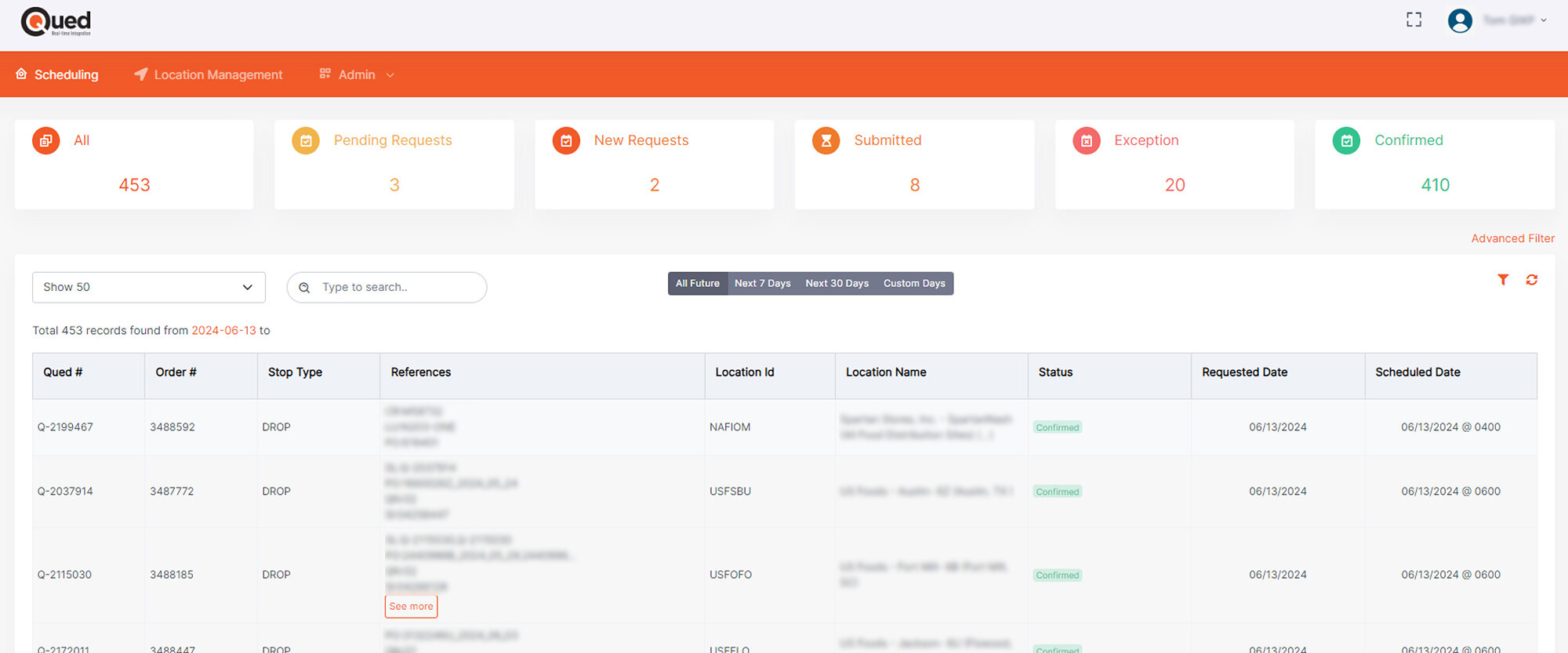Image resolution: width=1568 pixels, height=653 pixels.
Task: Open the Advanced Filter link
Action: (x=1512, y=238)
